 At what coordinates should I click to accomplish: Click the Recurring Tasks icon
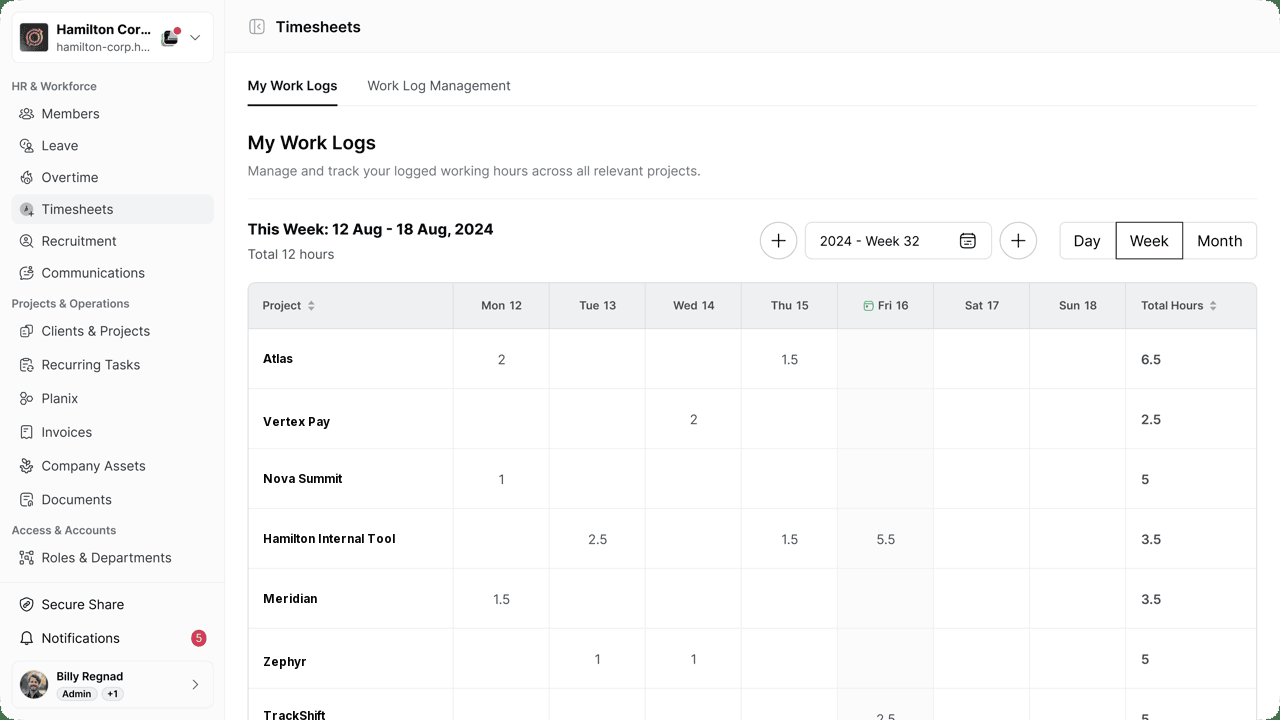27,365
